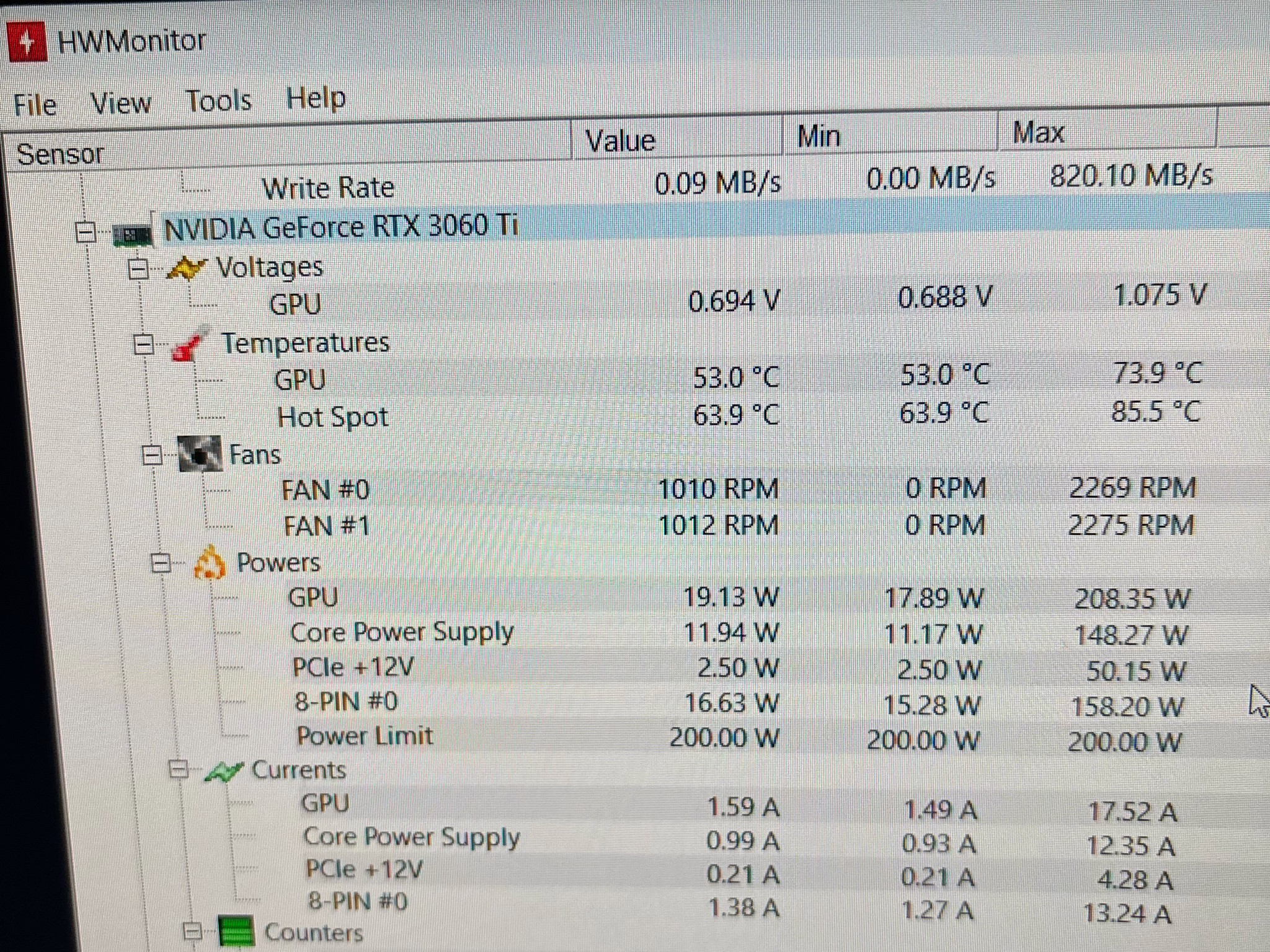The image size is (1270, 952).
Task: Collapse the Powers section
Action: coord(161,563)
